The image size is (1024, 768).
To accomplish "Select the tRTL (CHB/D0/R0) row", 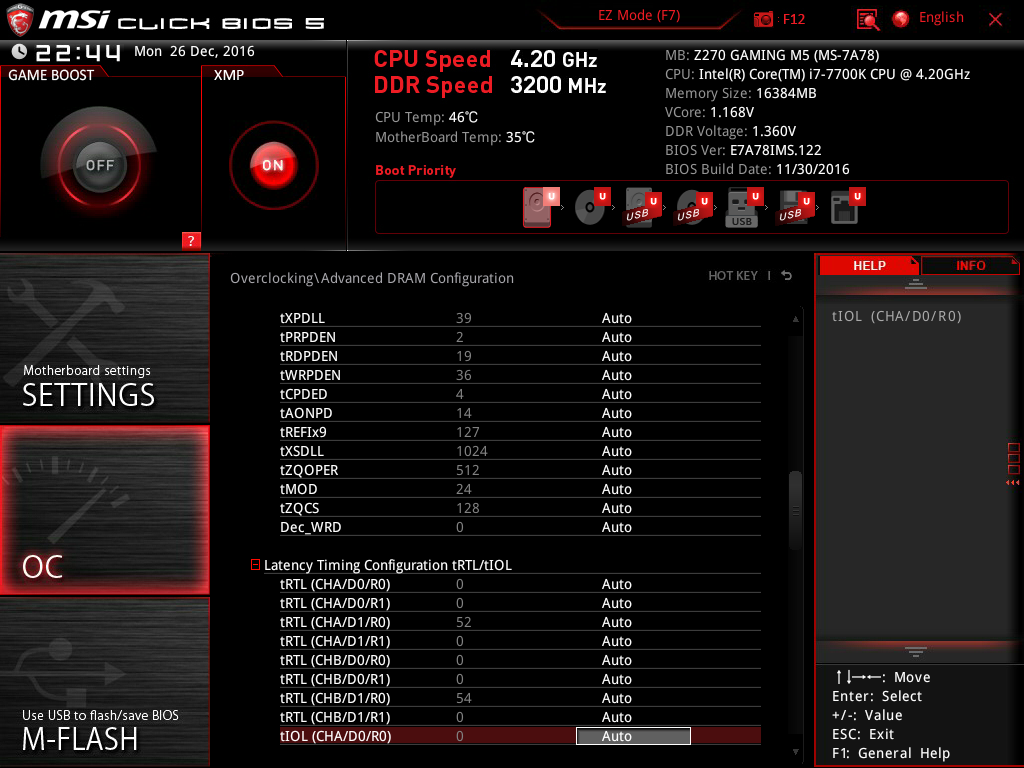I will pyautogui.click(x=520, y=660).
